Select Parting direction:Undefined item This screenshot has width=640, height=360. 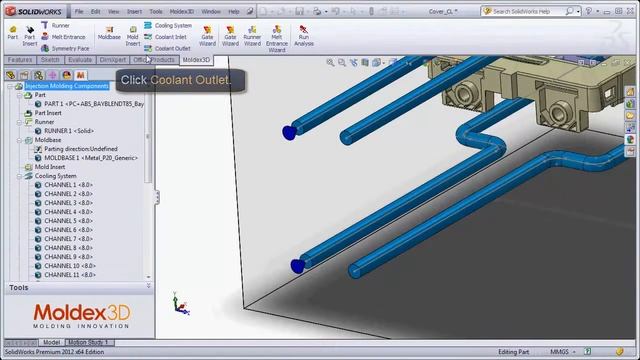[x=76, y=149]
